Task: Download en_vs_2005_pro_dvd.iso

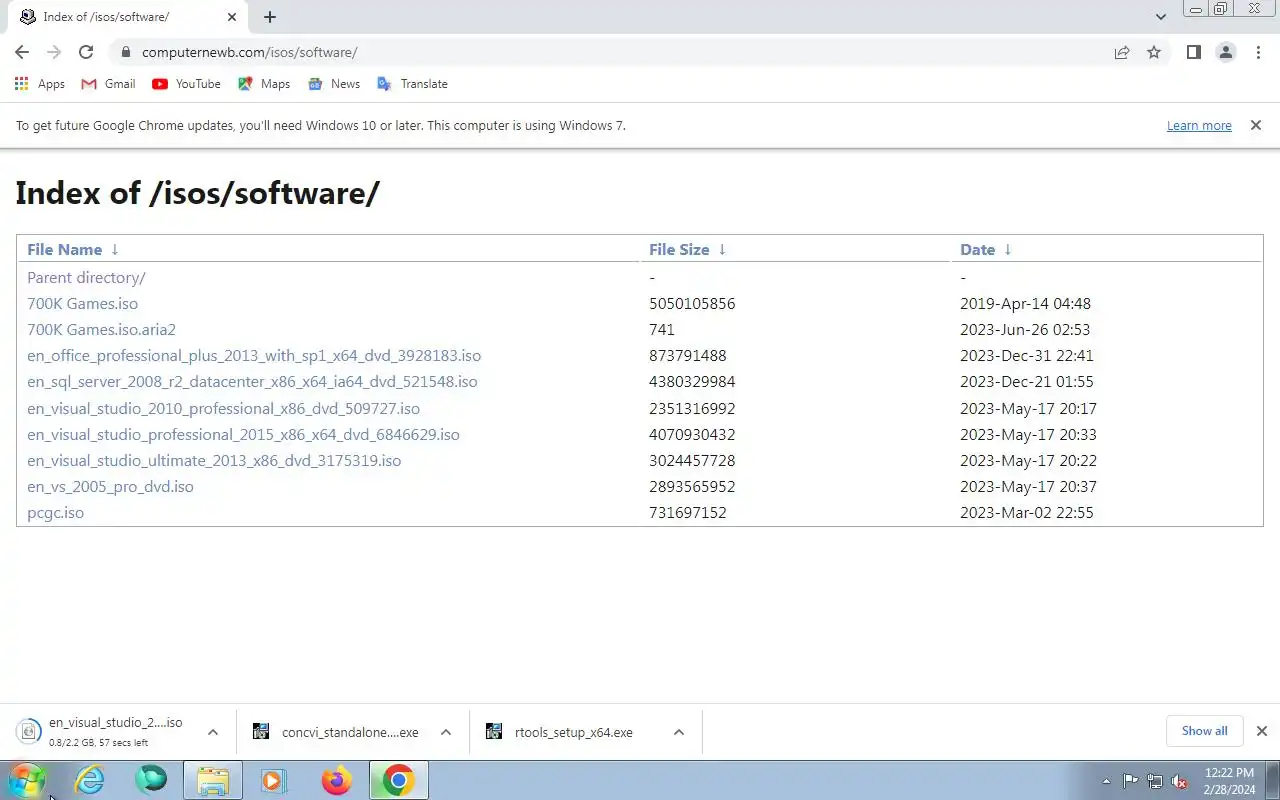Action: coord(110,487)
